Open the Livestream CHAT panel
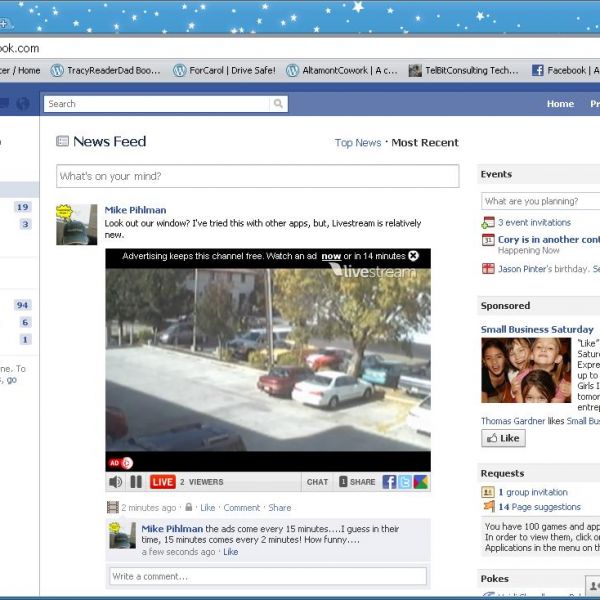The width and height of the screenshot is (600, 600). coord(317,482)
